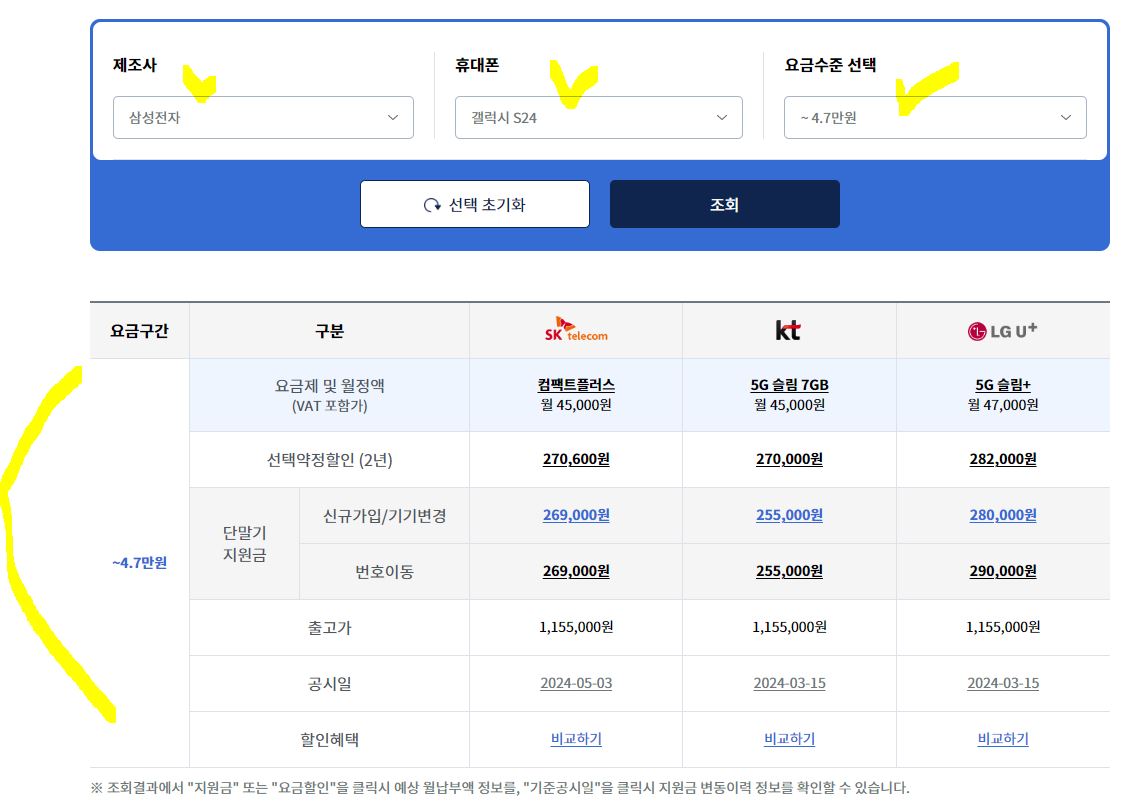The width and height of the screenshot is (1123, 811).
Task: Click LG U+'s 280,000원 subsidy amount
Action: [1003, 515]
